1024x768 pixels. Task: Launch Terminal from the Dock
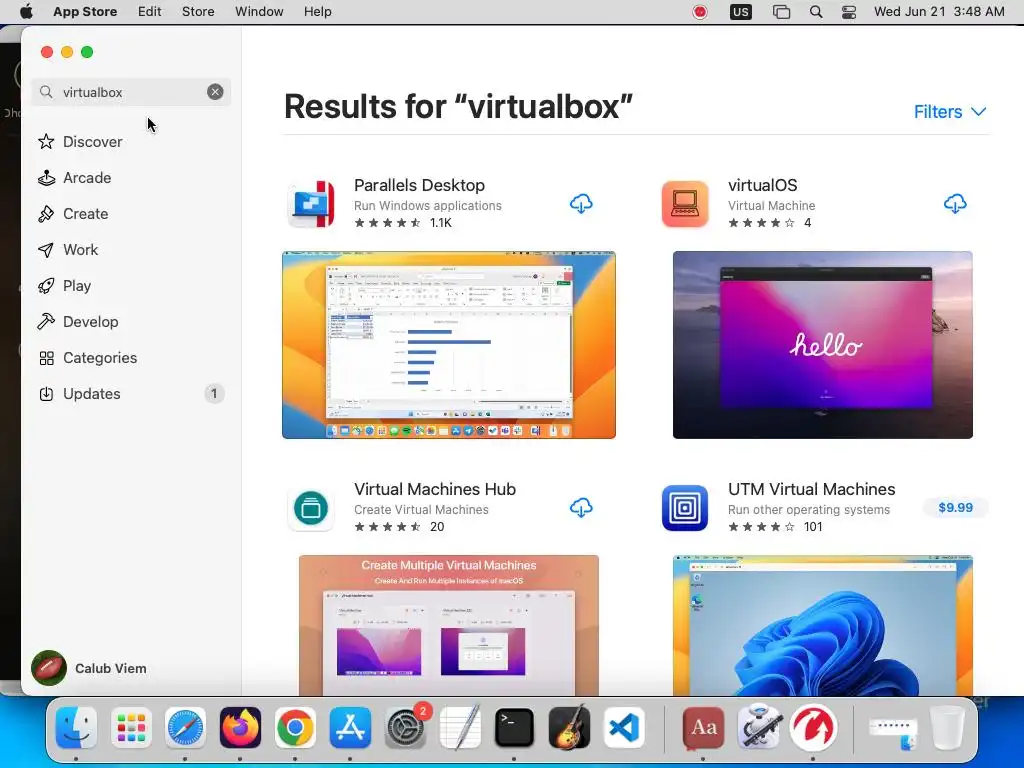tap(514, 728)
